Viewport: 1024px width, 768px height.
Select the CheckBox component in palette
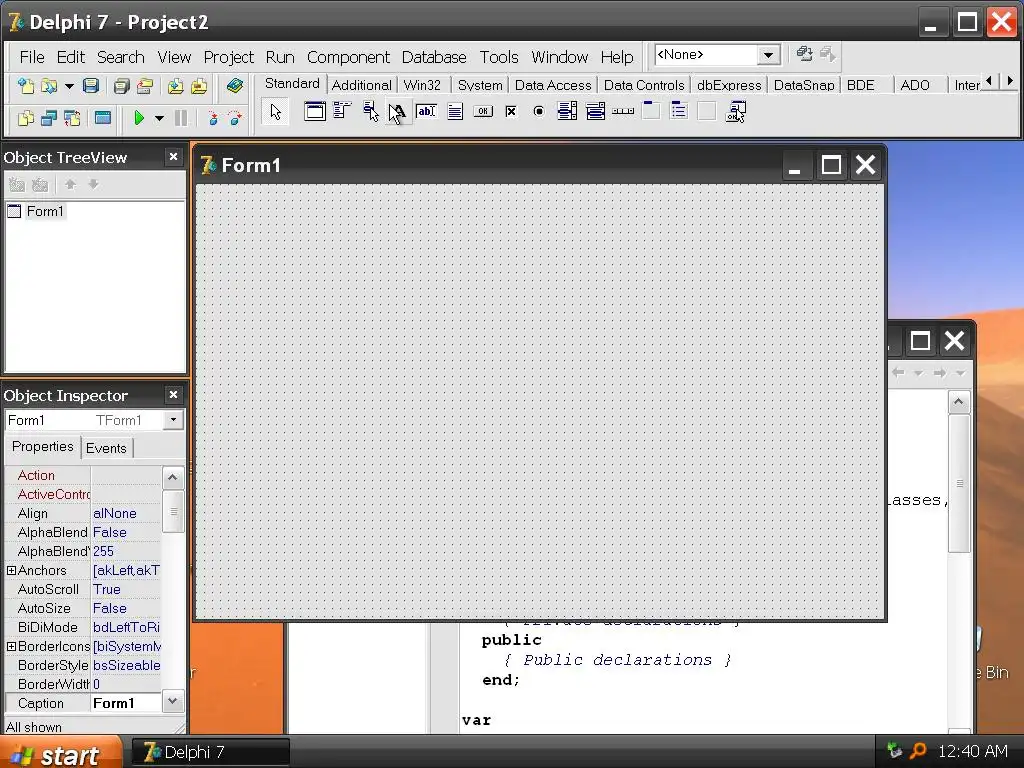point(511,112)
